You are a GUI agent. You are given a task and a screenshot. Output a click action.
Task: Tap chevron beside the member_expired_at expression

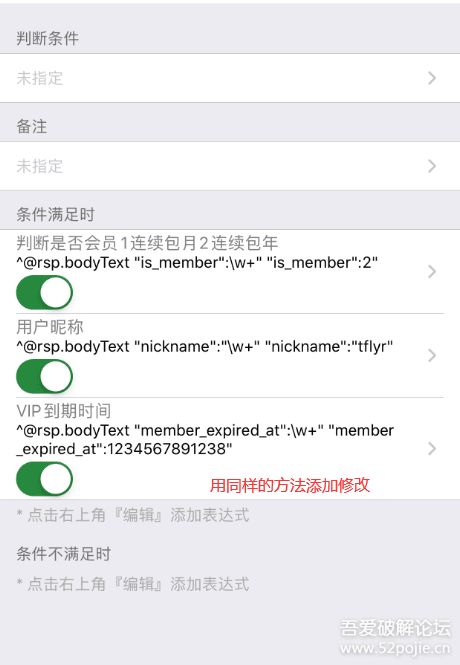point(432,448)
